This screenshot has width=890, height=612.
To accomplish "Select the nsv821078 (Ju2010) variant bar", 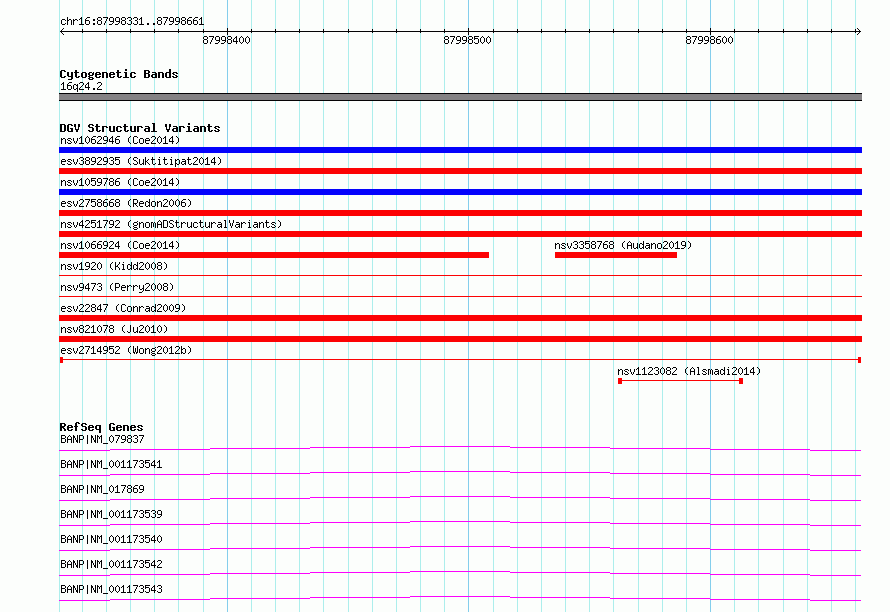I will [460, 339].
